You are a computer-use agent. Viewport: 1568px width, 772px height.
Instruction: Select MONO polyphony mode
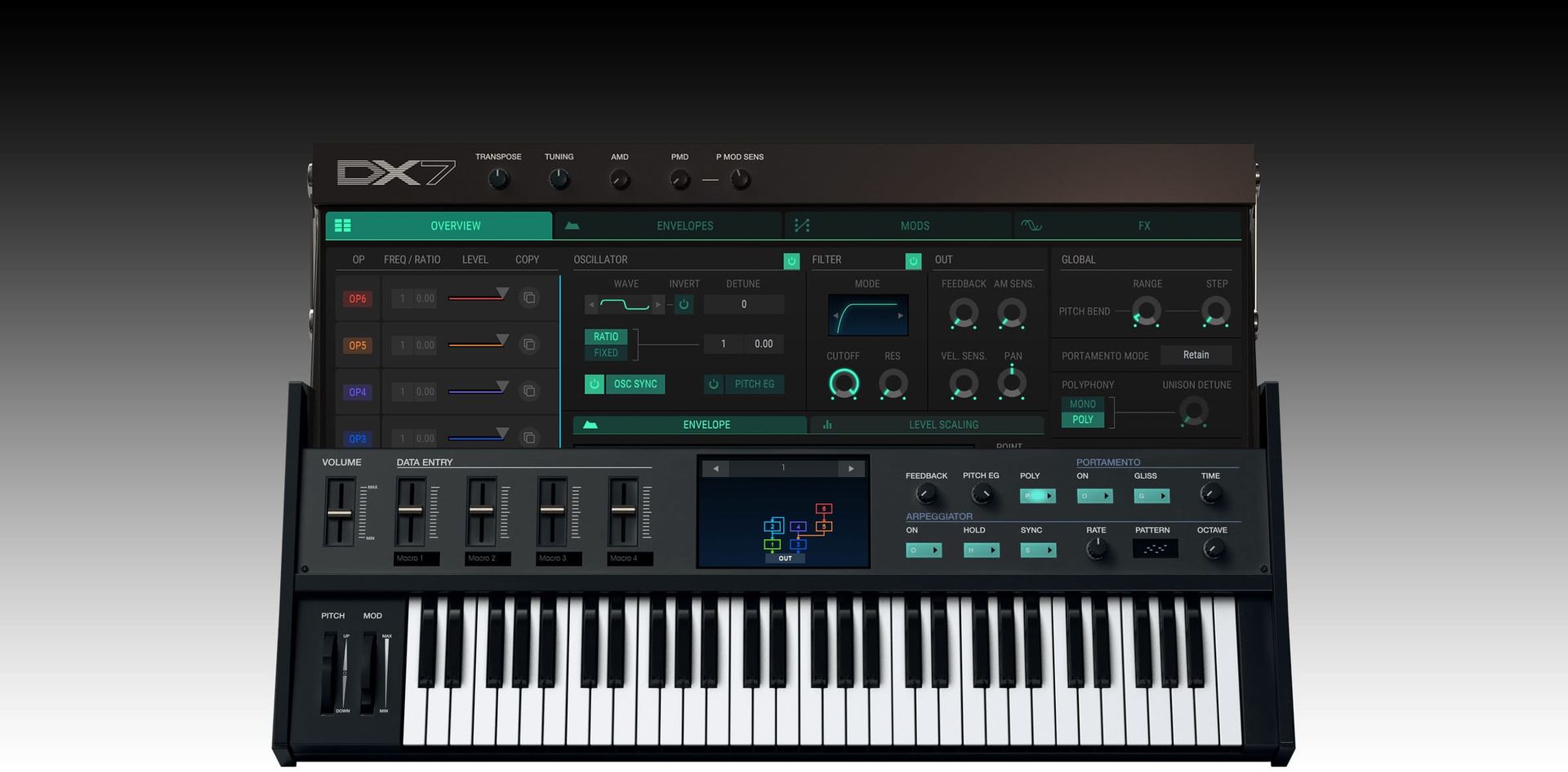(1082, 404)
